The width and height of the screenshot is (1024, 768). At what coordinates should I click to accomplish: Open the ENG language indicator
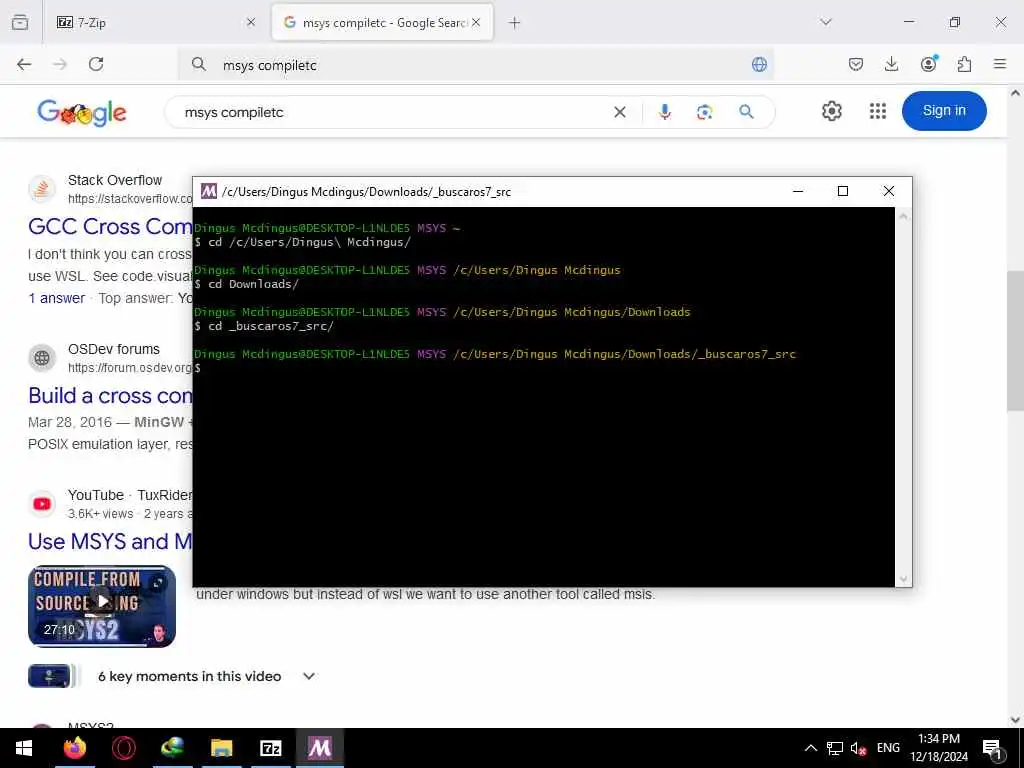[x=888, y=748]
